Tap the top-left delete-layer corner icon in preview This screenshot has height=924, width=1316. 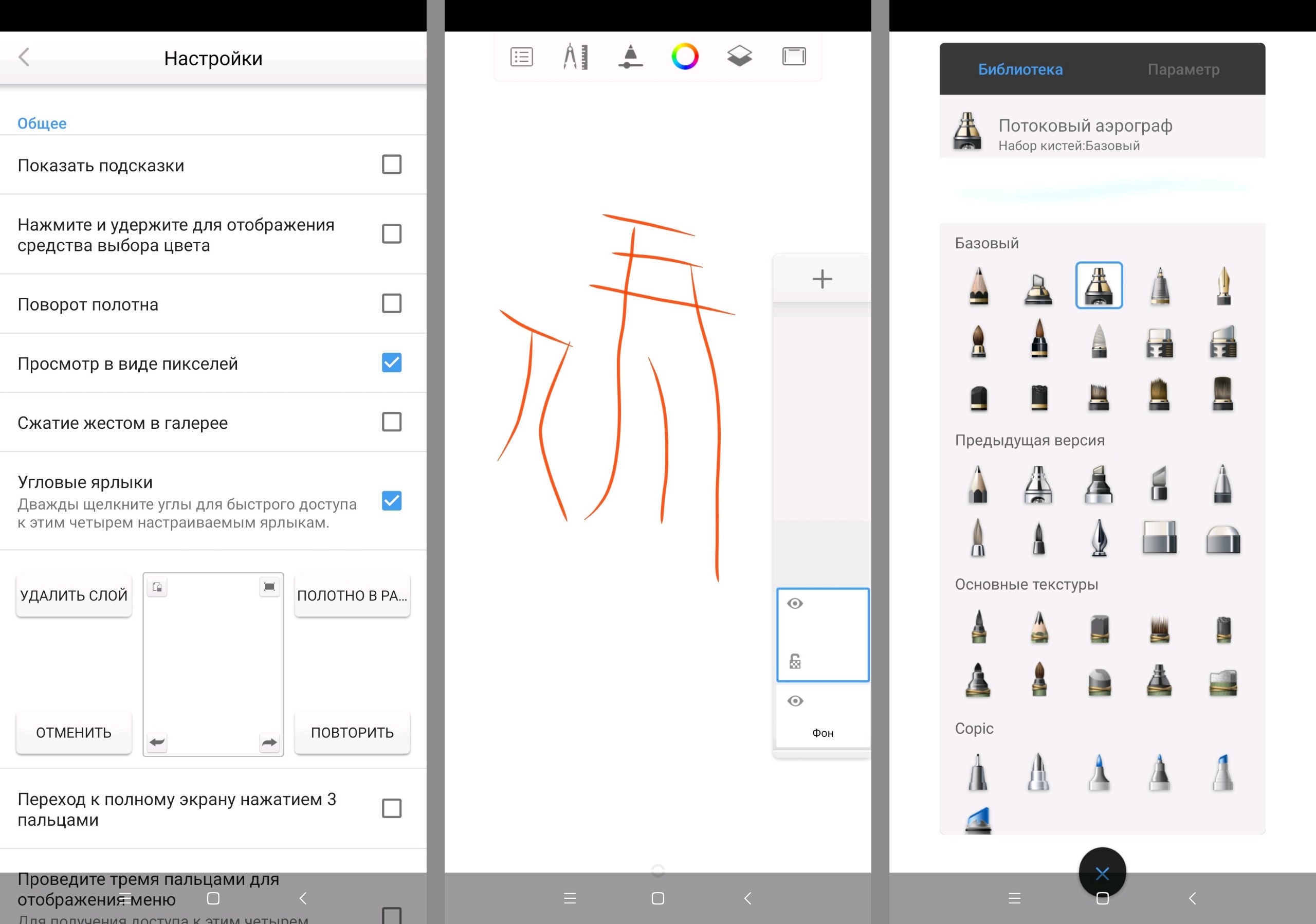point(156,588)
